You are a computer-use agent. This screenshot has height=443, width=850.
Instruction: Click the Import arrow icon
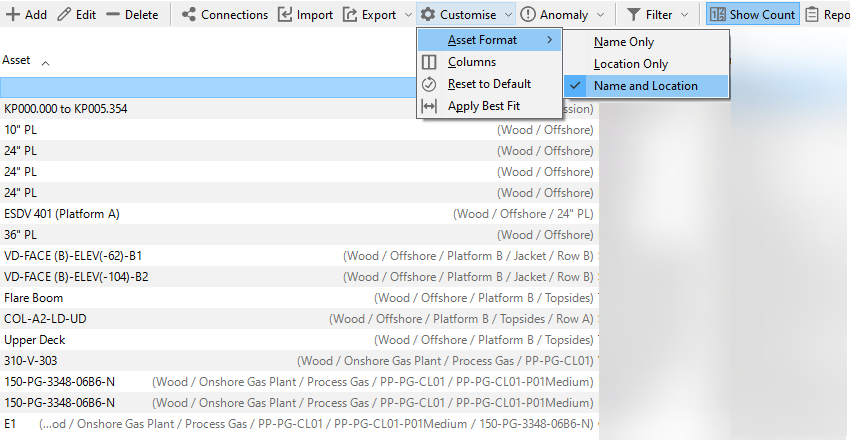(285, 15)
